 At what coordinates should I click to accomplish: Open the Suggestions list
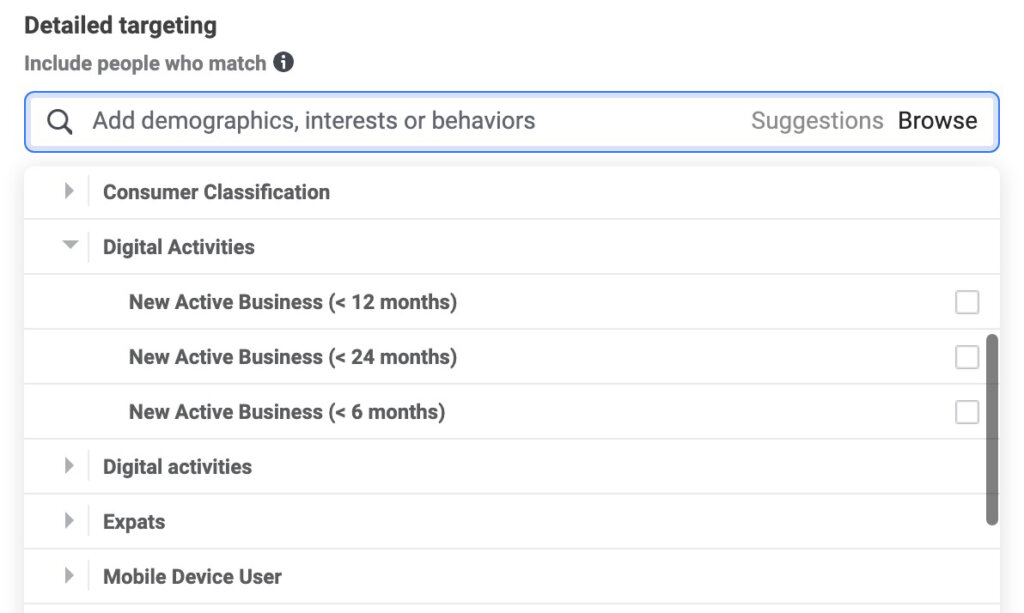pyautogui.click(x=816, y=120)
